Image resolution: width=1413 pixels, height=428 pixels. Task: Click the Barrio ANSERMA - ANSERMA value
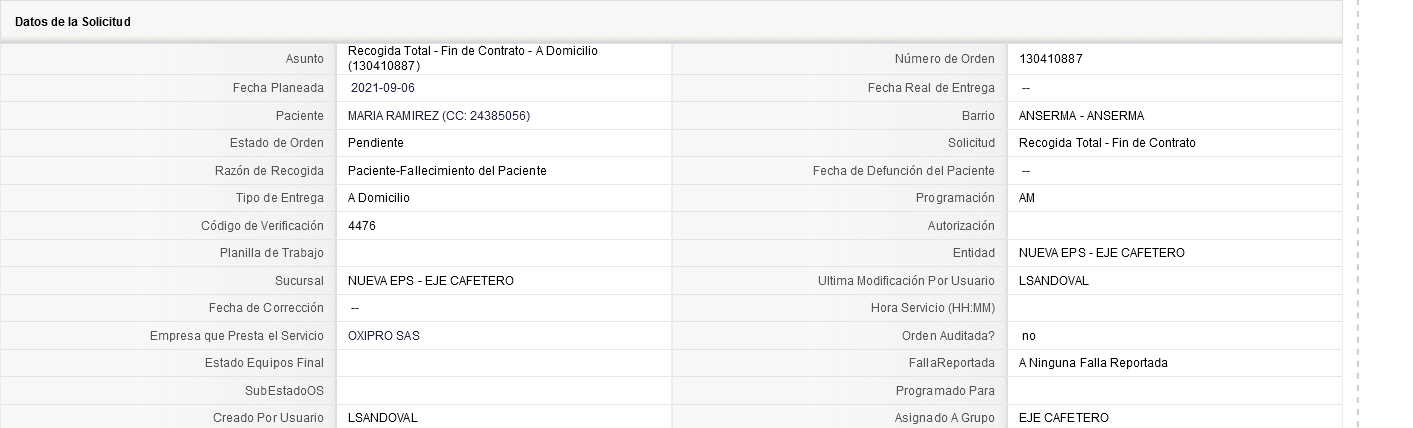[x=1081, y=116]
